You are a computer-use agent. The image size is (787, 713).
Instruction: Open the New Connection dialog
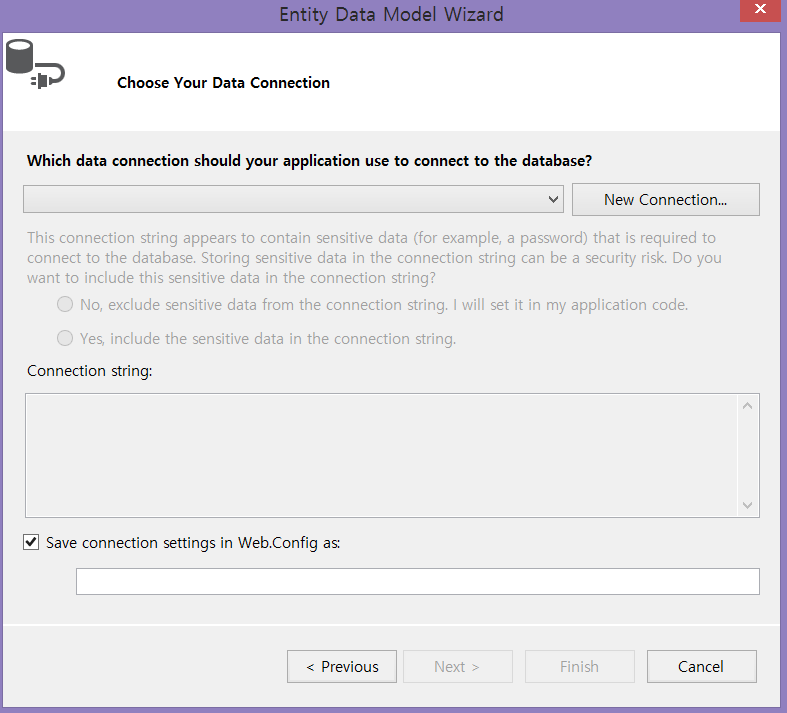[x=665, y=199]
